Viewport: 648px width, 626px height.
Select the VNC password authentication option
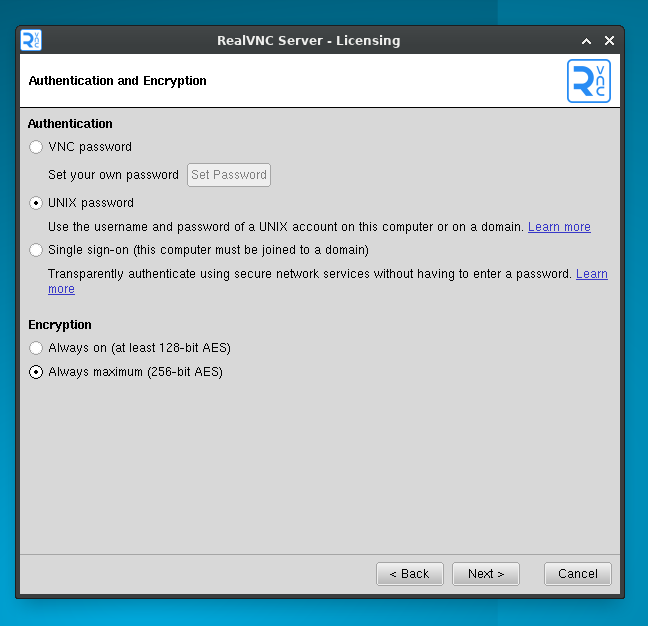37,147
